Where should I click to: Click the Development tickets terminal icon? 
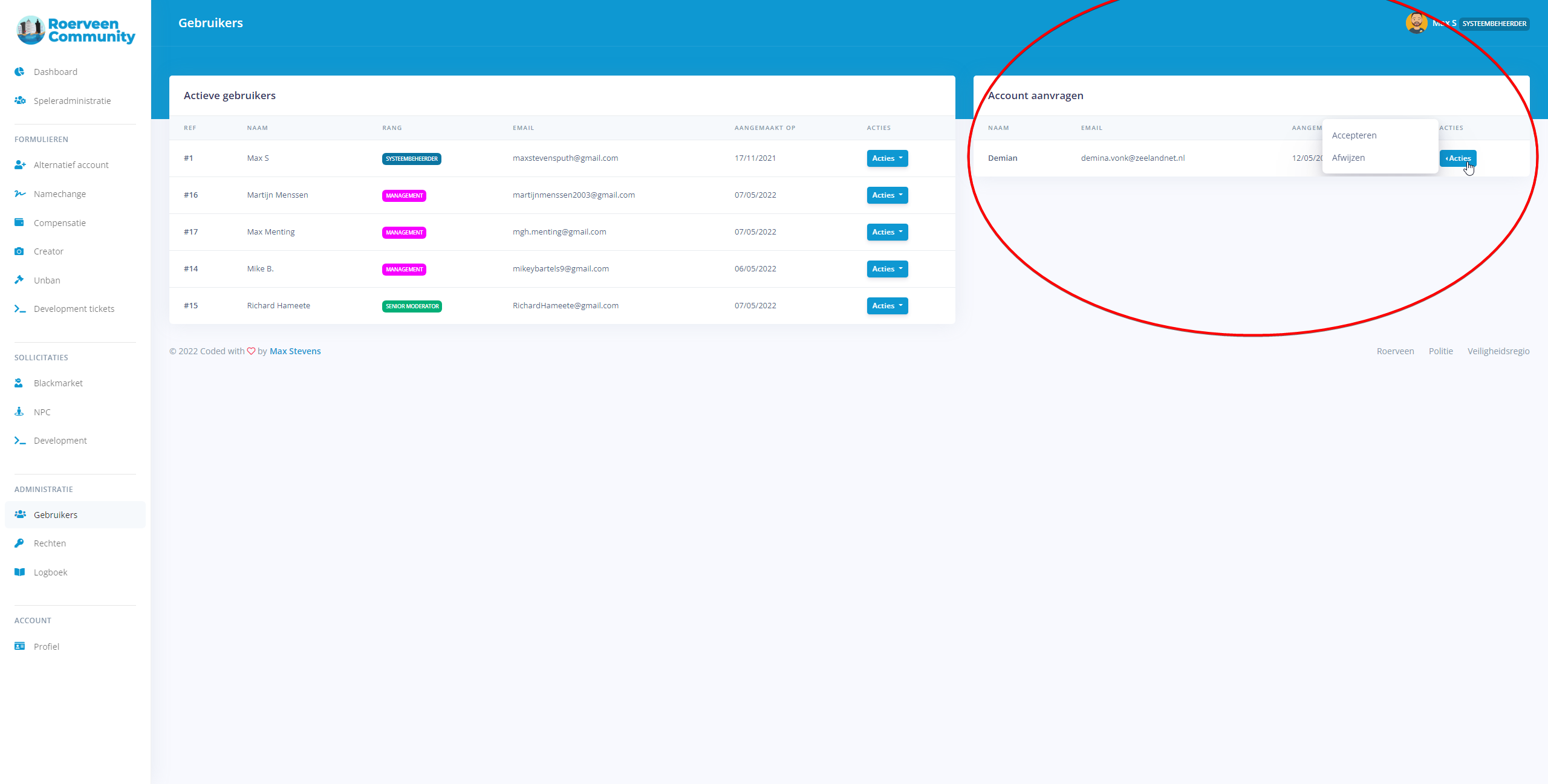(20, 308)
